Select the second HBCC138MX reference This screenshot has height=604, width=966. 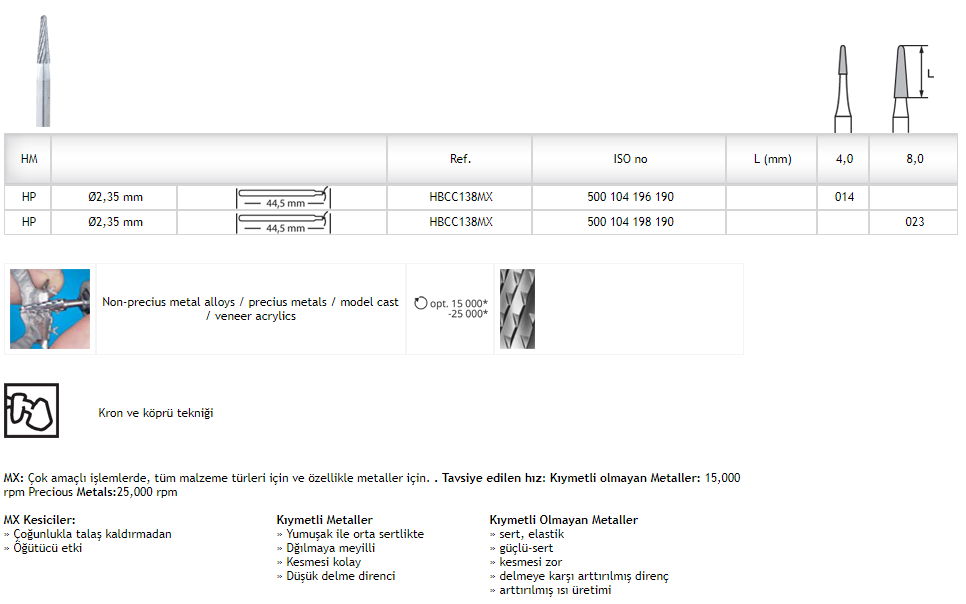tap(460, 222)
